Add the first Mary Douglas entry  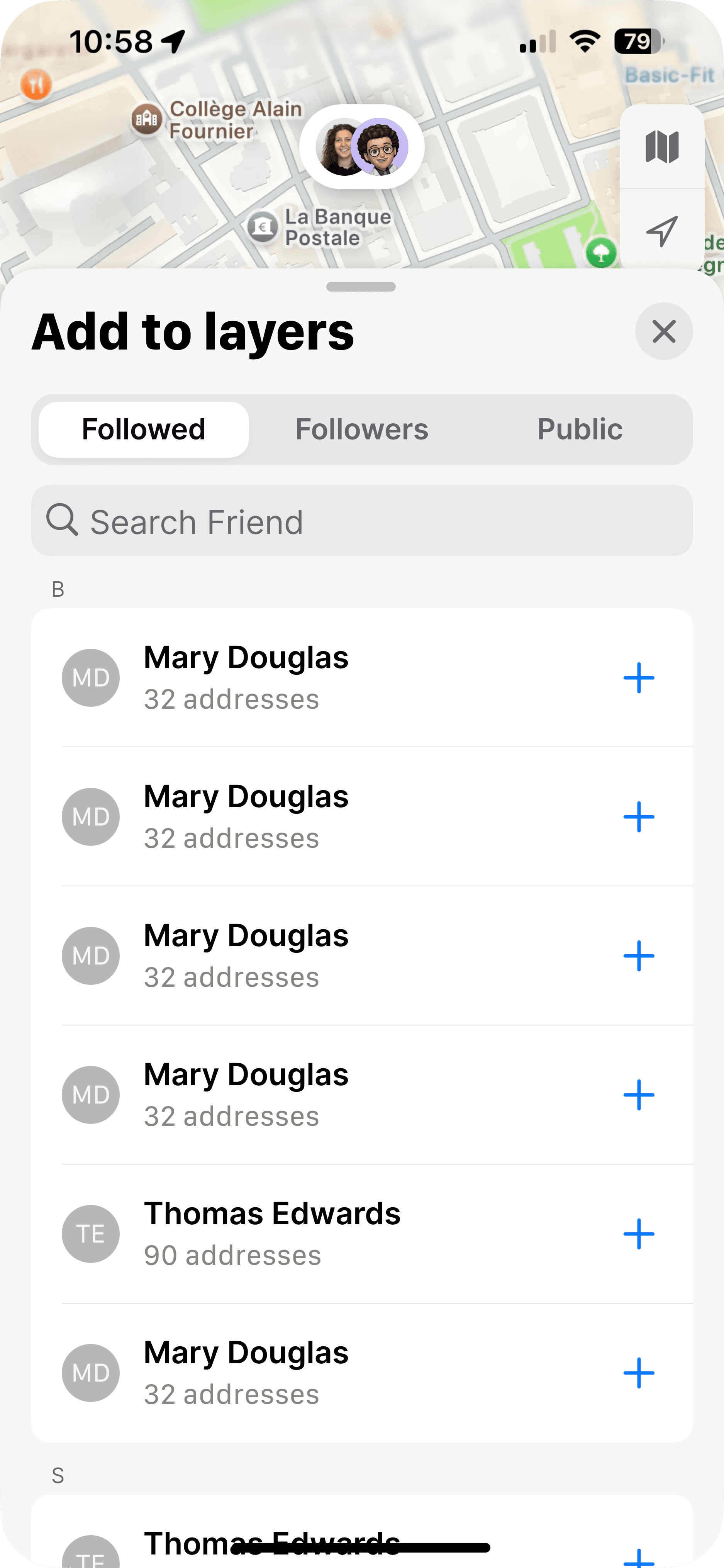(638, 677)
